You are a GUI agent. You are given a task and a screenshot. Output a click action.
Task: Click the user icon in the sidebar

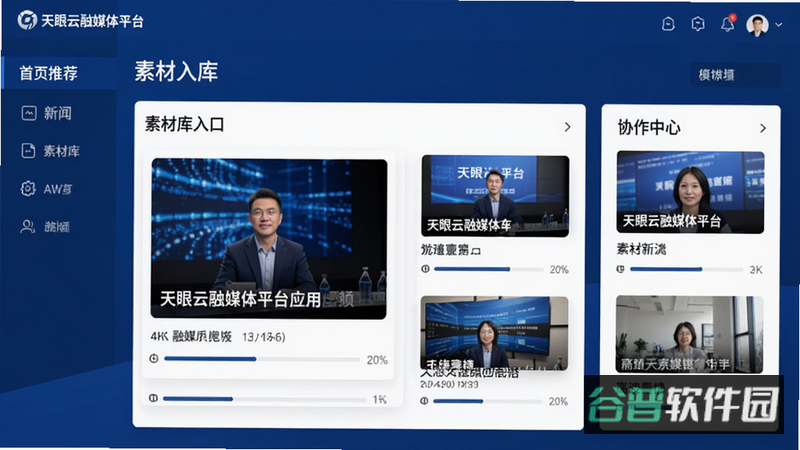[28, 226]
